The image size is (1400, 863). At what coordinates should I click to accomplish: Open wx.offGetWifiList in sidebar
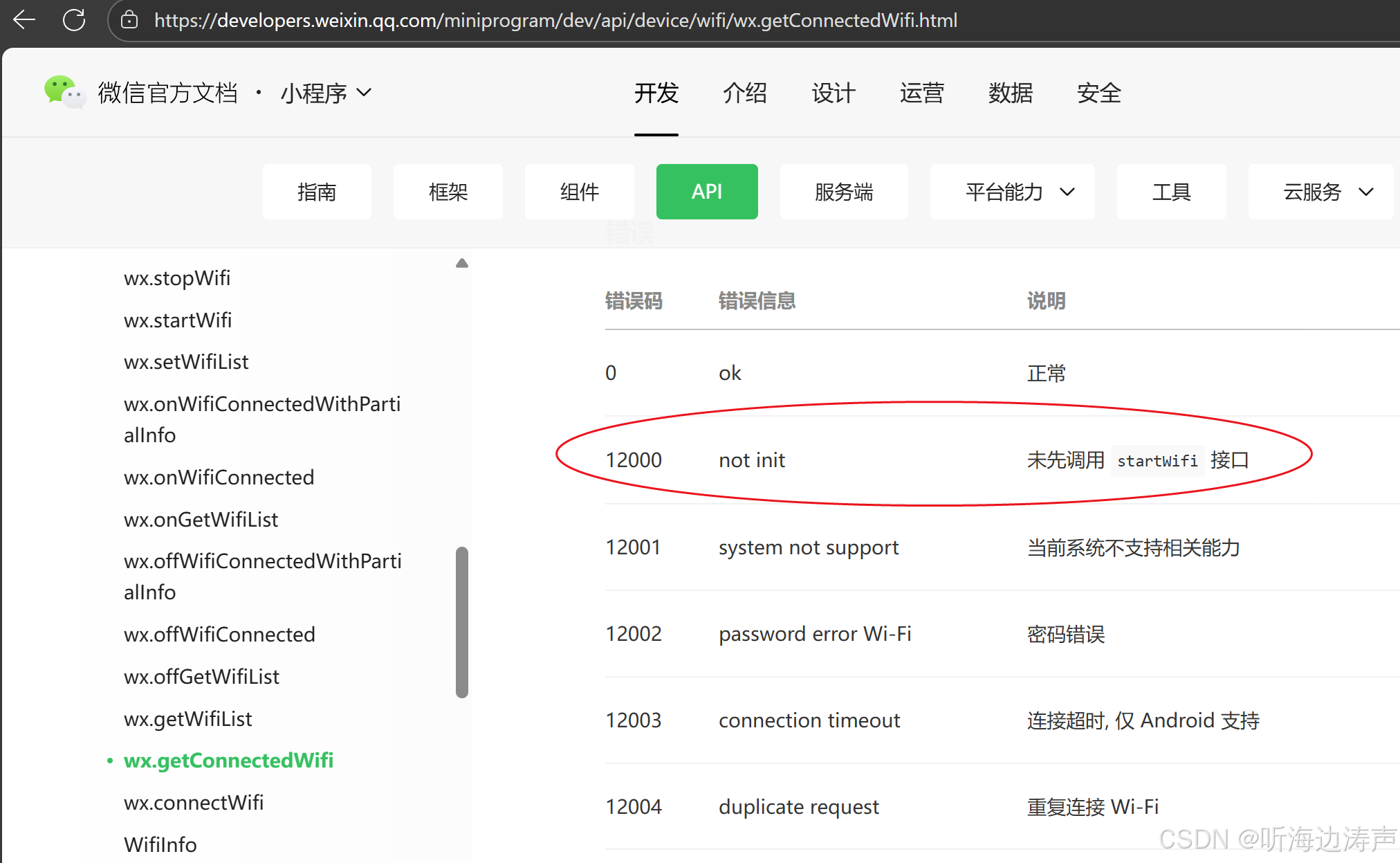[x=201, y=677]
